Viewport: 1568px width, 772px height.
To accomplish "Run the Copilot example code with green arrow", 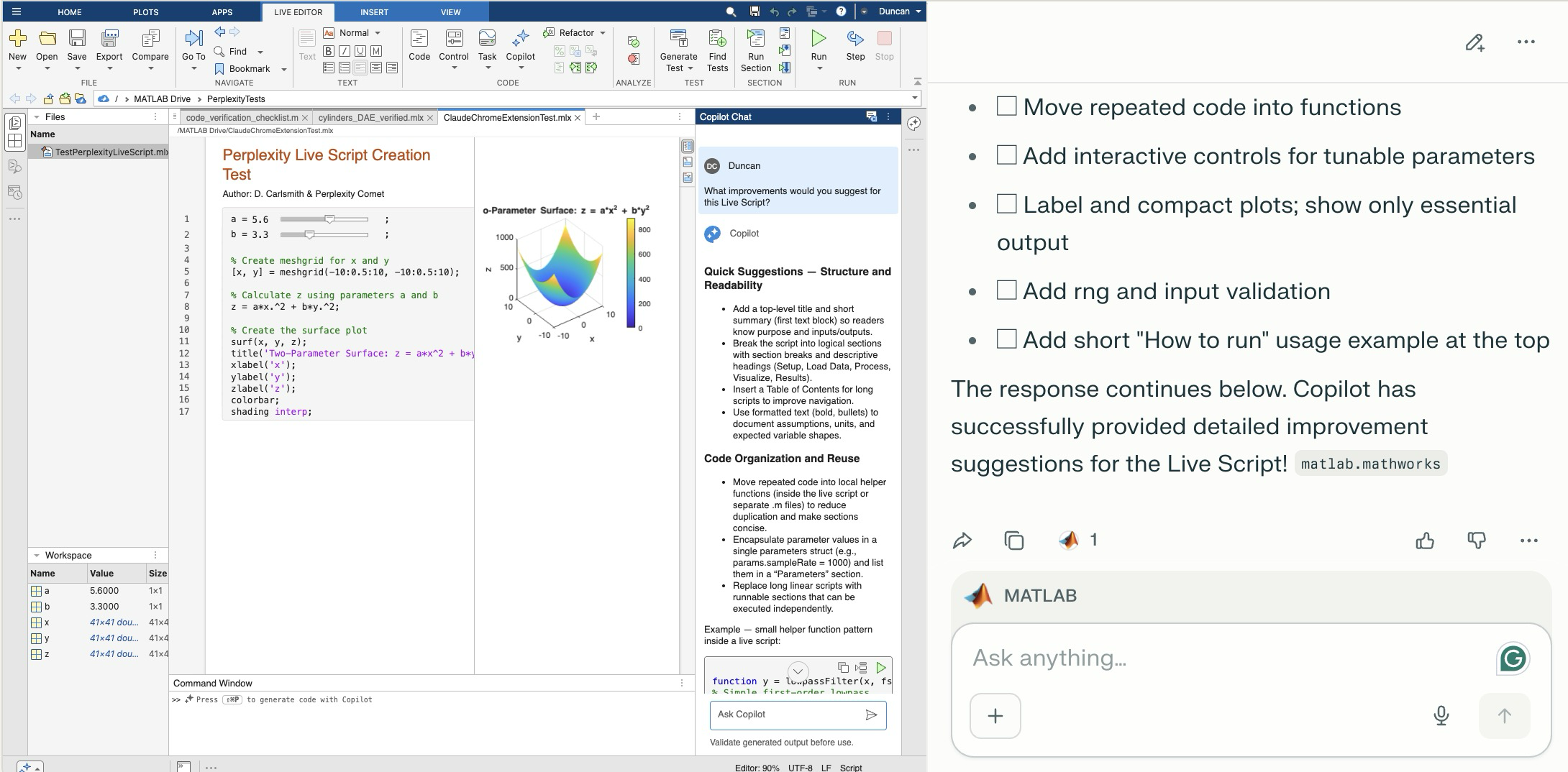I will [880, 668].
